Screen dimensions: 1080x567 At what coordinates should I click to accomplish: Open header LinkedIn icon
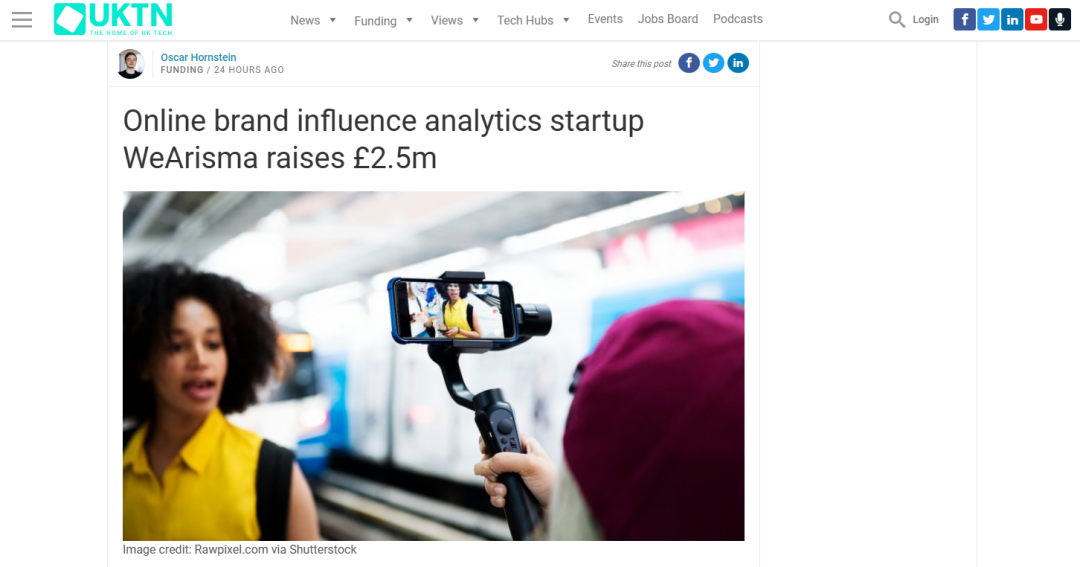[x=1012, y=19]
